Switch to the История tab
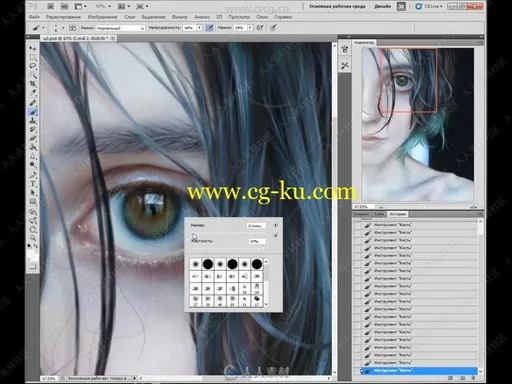 [397, 214]
